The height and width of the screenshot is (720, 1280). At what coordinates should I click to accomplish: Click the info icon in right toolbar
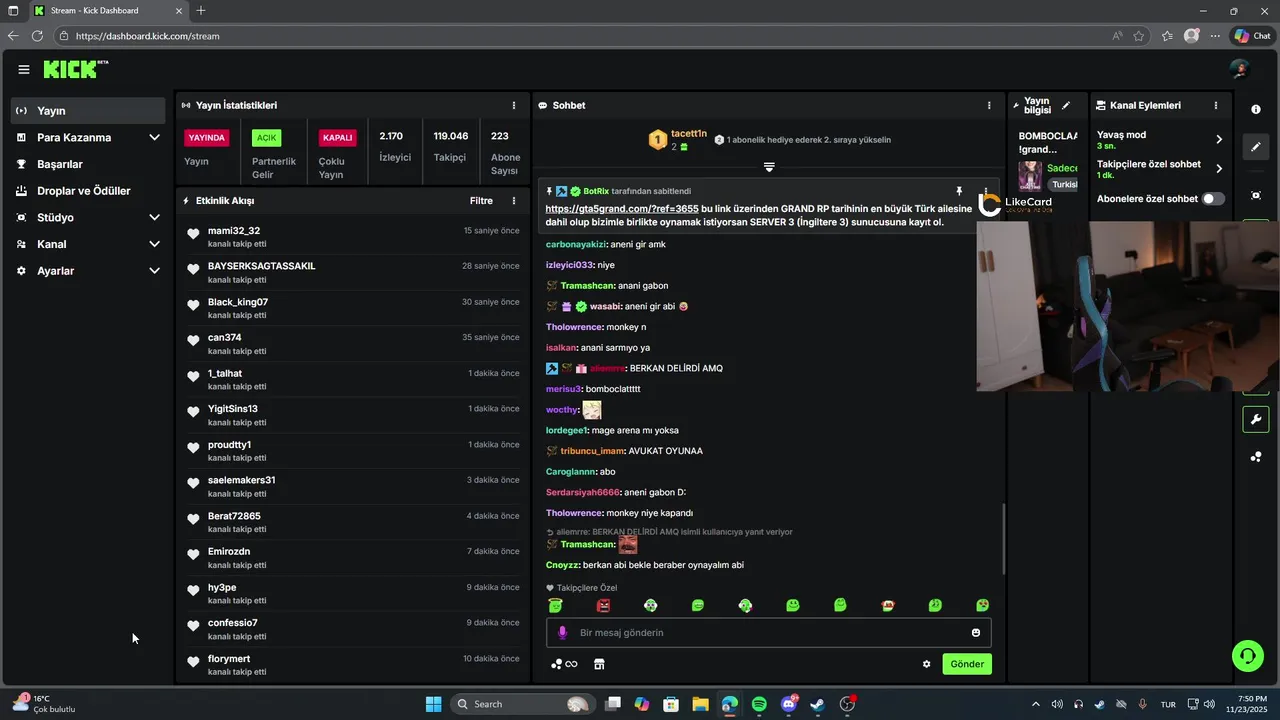(1256, 109)
